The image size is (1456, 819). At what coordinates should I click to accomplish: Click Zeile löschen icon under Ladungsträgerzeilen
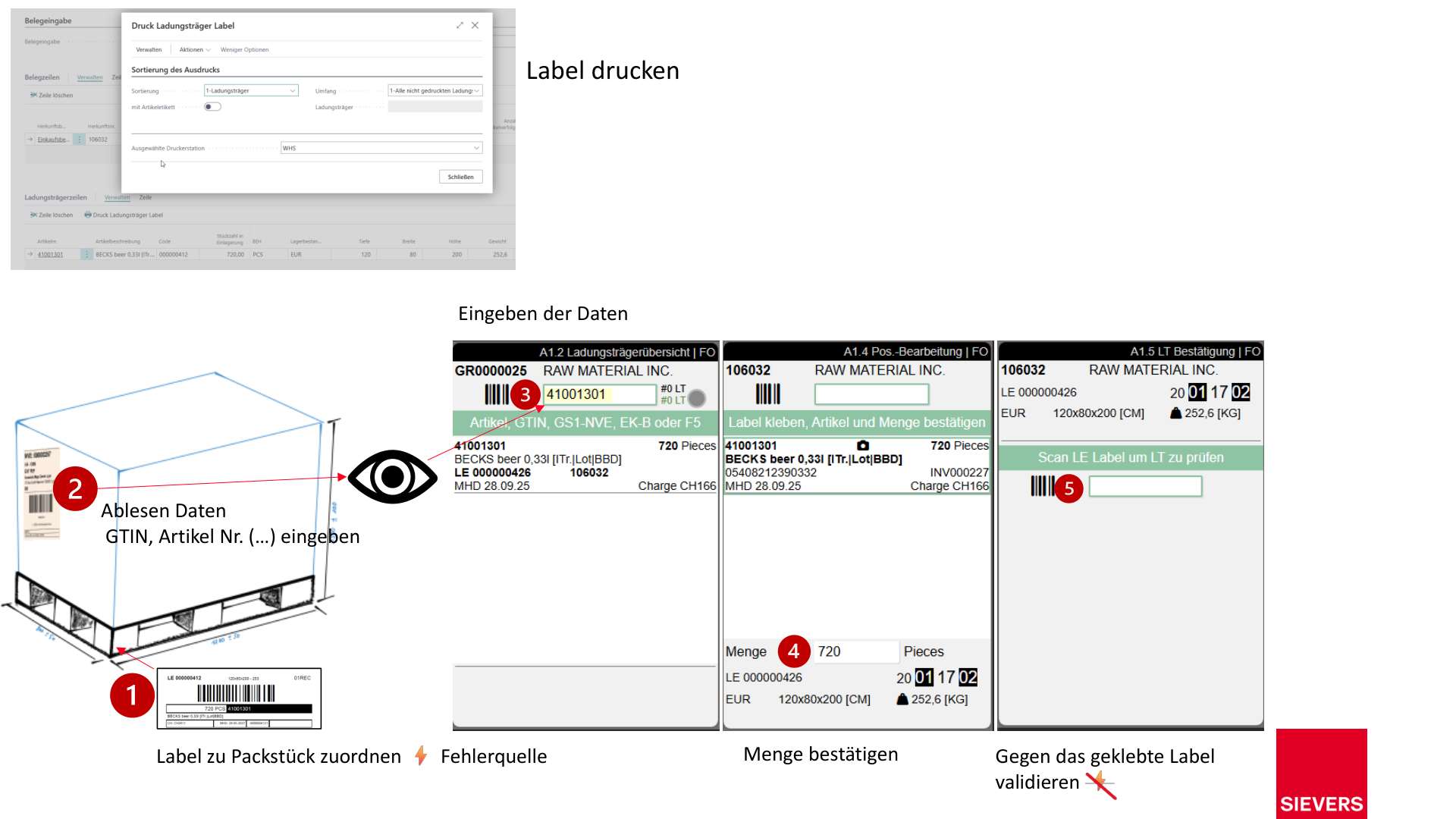pos(33,215)
